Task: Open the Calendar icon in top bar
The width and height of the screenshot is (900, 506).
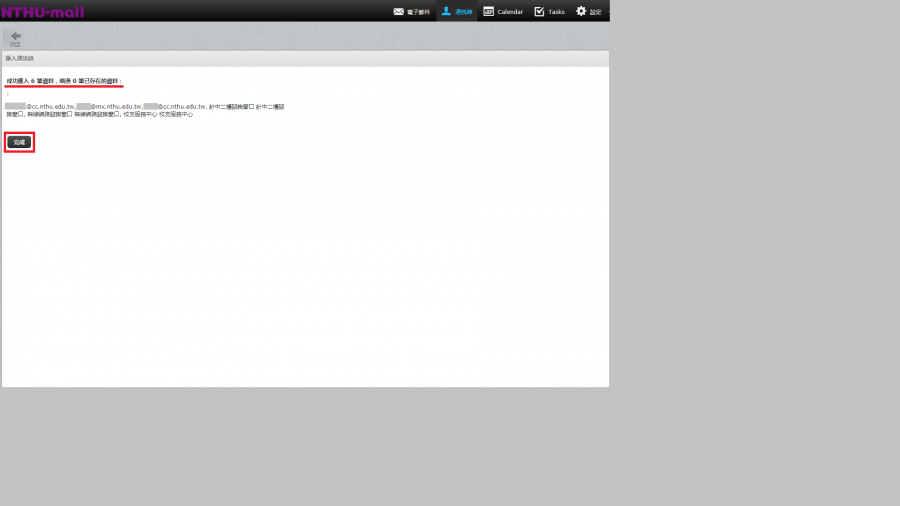Action: click(488, 11)
